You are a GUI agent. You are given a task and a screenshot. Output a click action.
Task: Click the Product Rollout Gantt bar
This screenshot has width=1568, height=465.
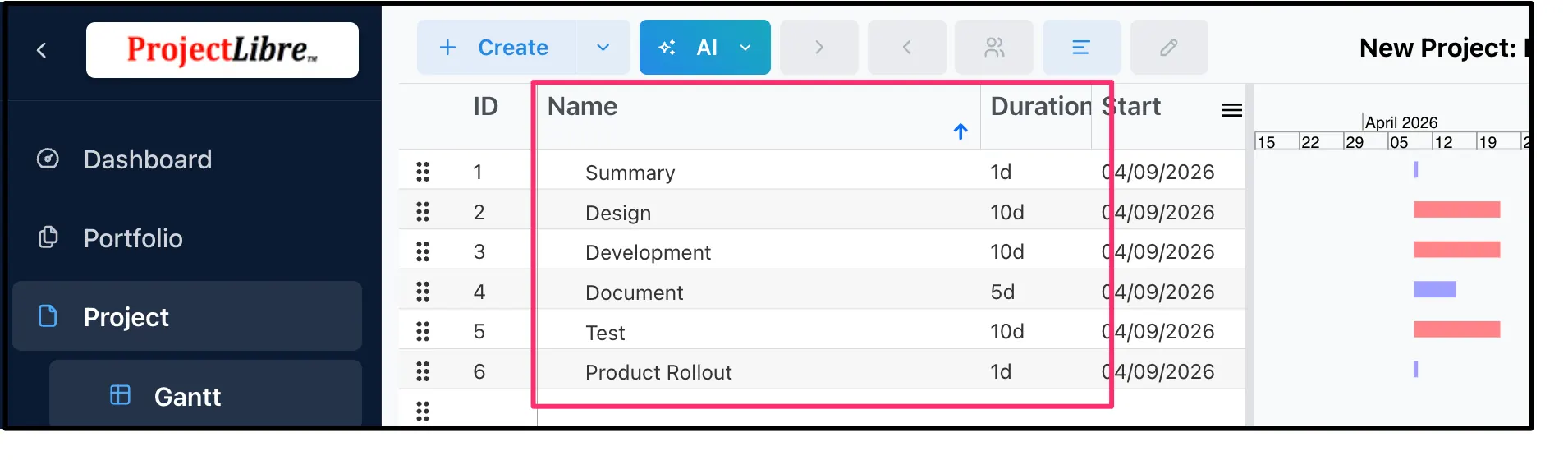coord(1416,369)
